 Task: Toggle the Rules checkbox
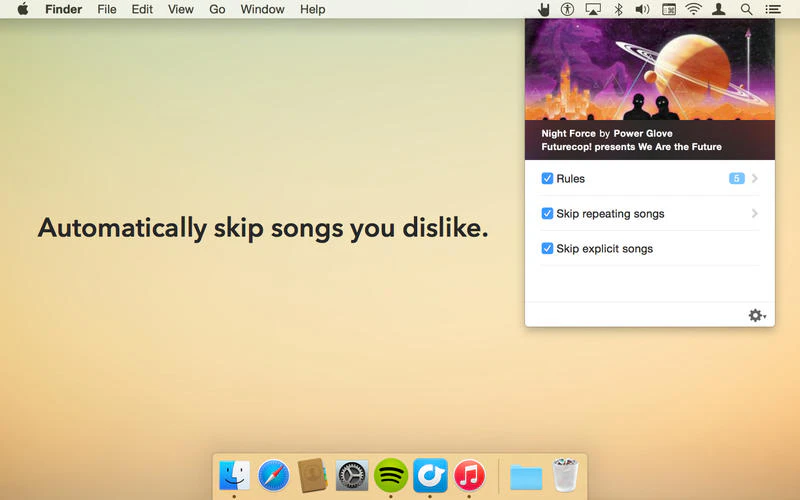pos(547,179)
